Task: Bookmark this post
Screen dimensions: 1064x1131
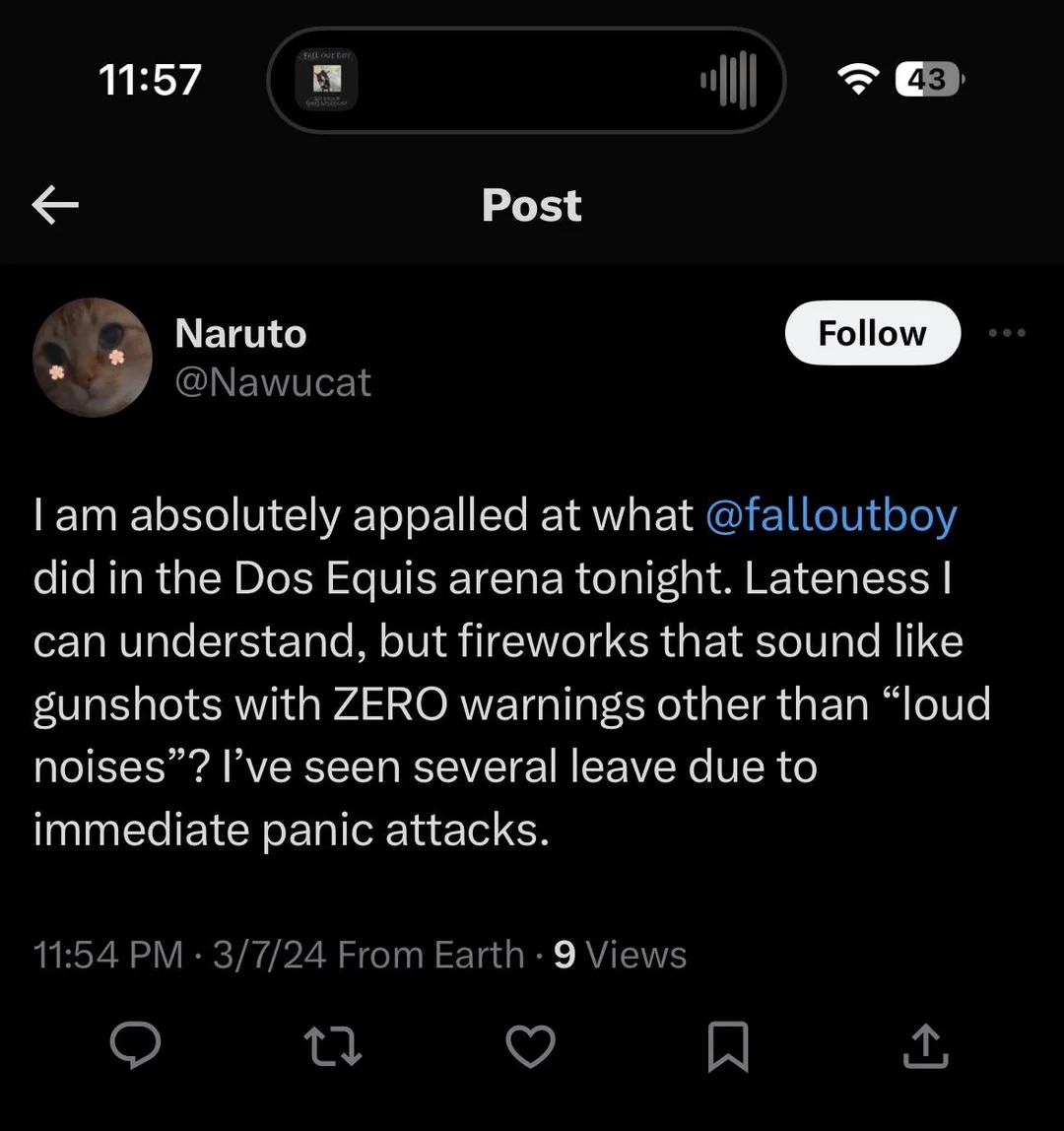Action: point(728,1046)
